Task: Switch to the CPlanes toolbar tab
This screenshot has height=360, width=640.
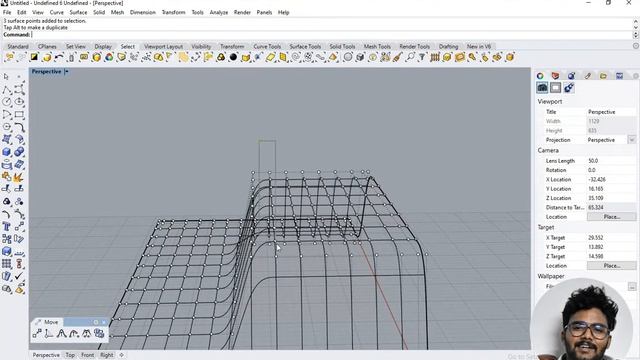Action: point(47,47)
